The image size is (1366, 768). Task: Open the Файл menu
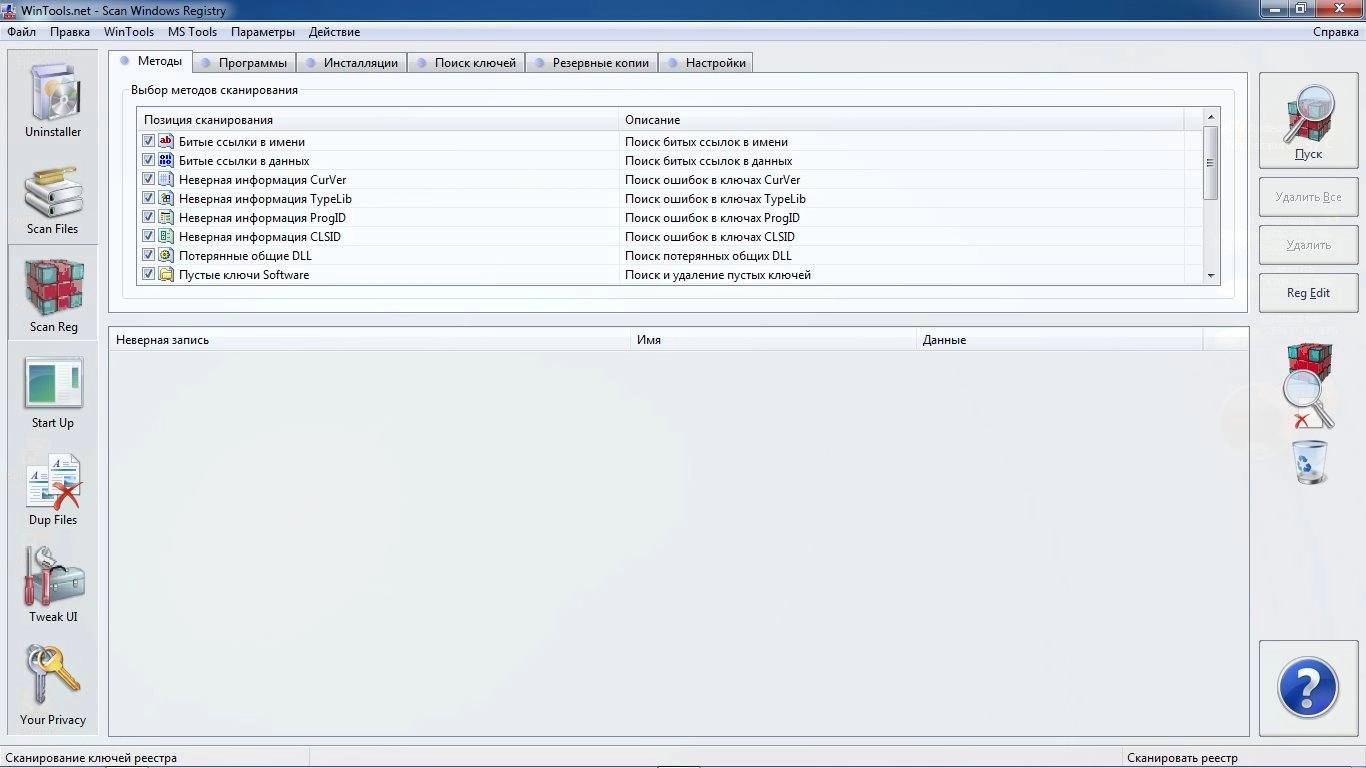[x=21, y=32]
